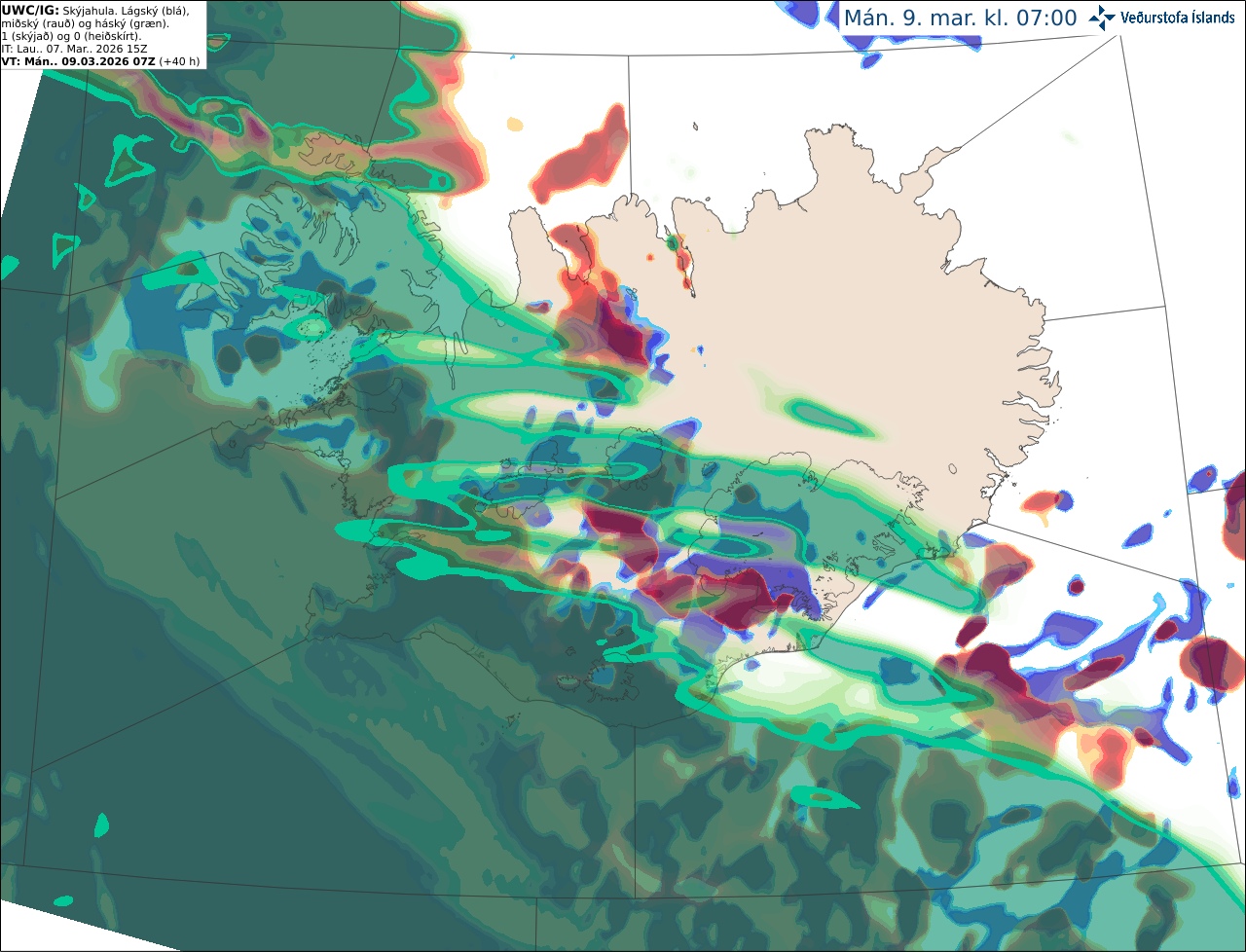Click the "miðský (rauð) og háský (græn)." line
1246x952 pixels.
(86, 23)
